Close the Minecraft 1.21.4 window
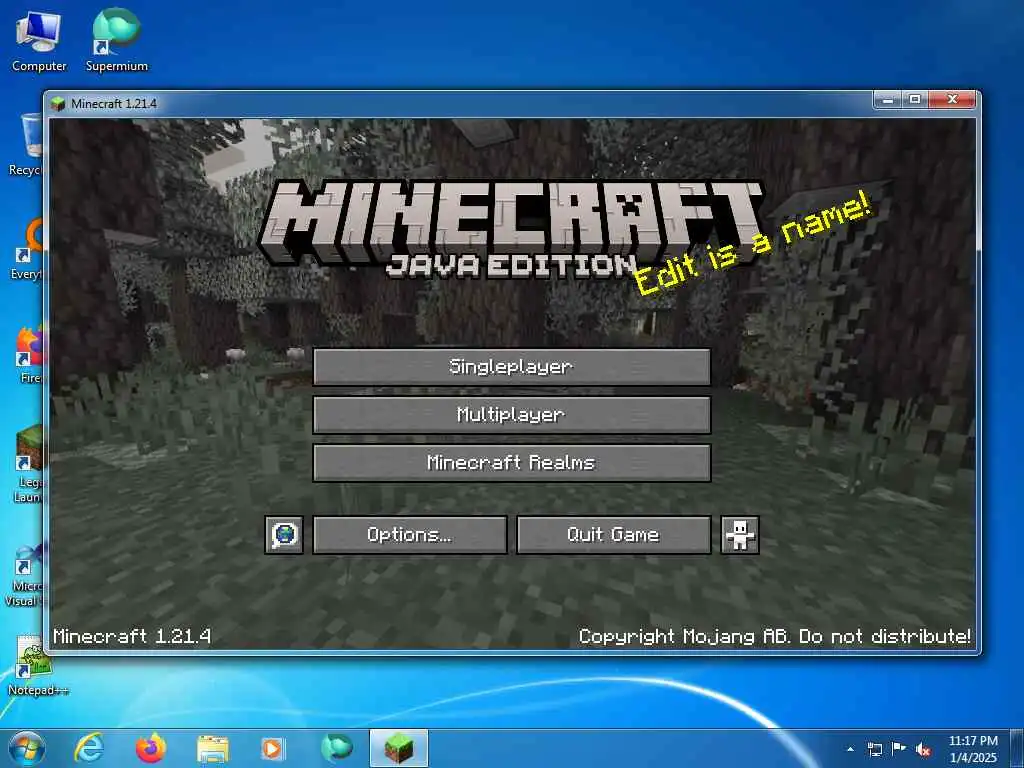This screenshot has width=1024, height=768. click(952, 99)
